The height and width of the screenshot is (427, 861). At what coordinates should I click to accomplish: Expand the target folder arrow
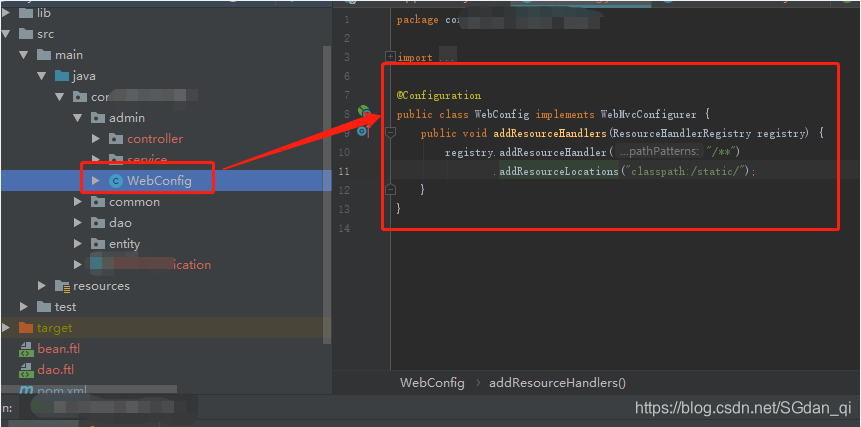point(5,328)
